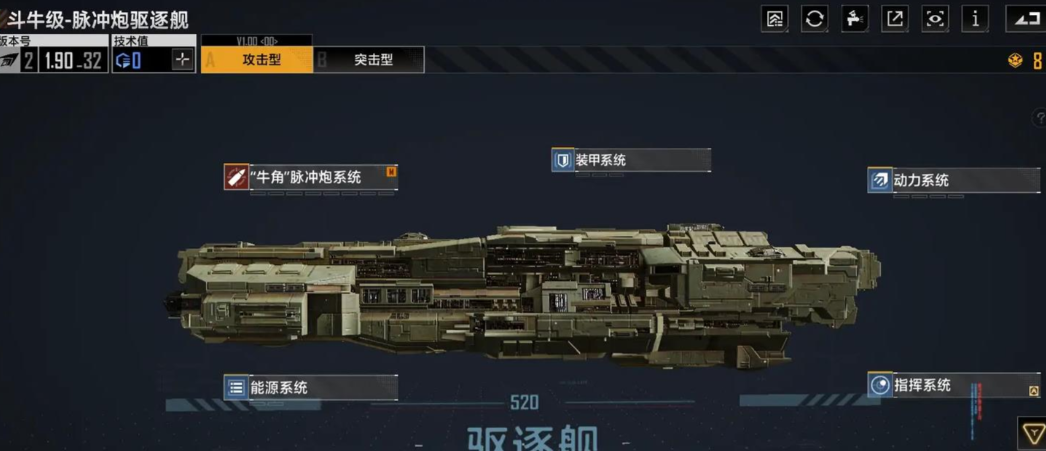Select the destroyer ship model
Screen dimensions: 1046x451
click(x=522, y=297)
